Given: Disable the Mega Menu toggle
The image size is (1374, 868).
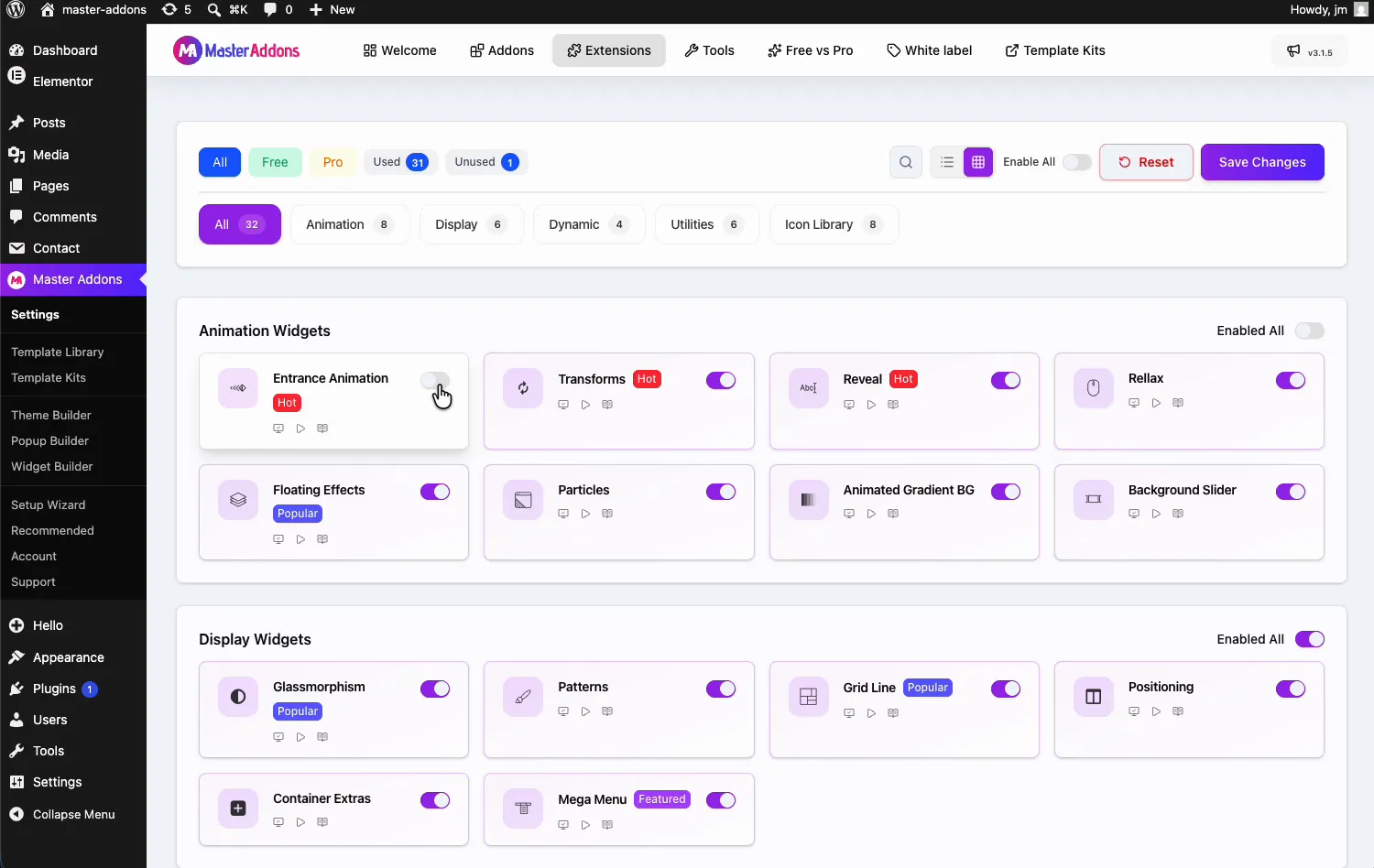Looking at the screenshot, I should click(x=721, y=800).
